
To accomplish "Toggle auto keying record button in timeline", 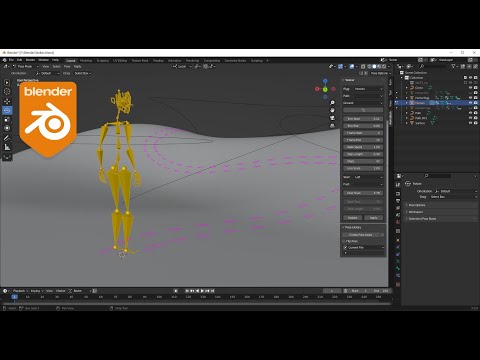I will coord(176,291).
